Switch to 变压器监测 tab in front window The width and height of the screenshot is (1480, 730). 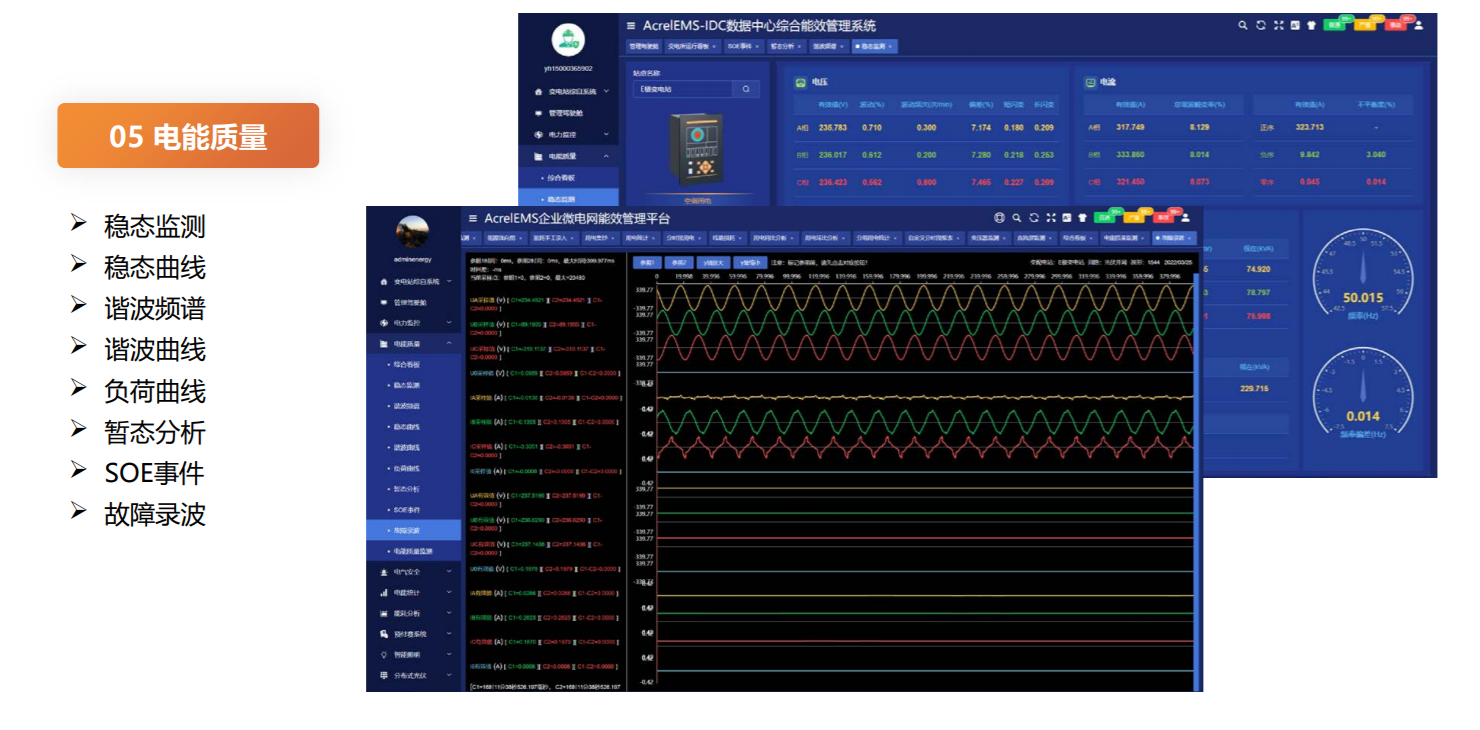[x=989, y=238]
